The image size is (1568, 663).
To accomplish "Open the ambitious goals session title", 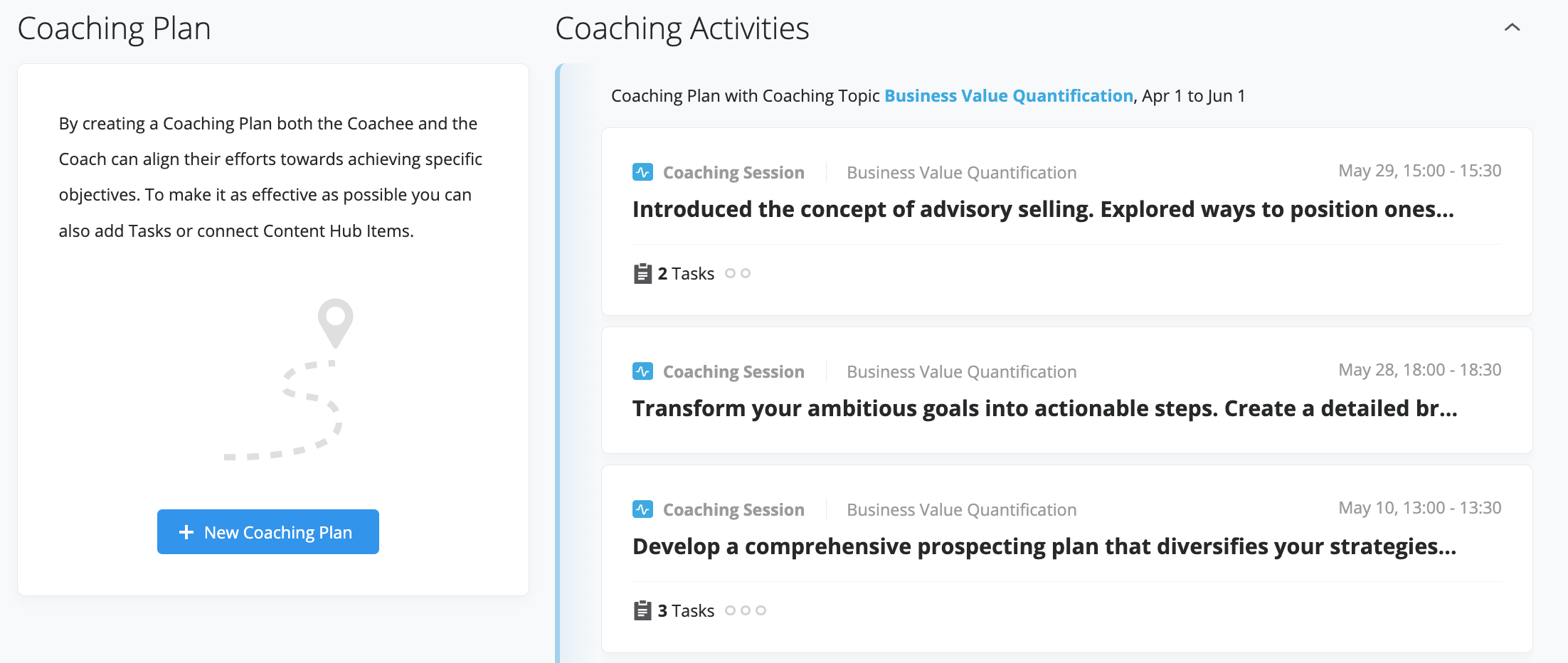I will [1045, 408].
